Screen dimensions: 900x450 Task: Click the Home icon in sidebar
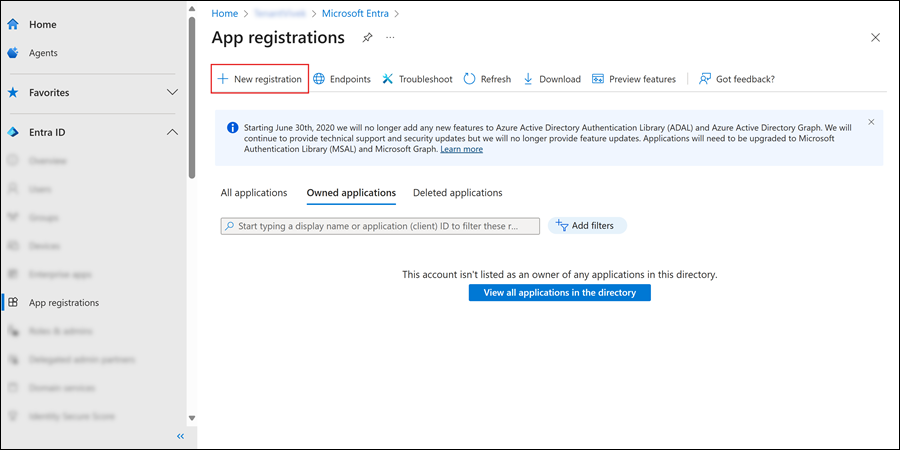point(13,25)
